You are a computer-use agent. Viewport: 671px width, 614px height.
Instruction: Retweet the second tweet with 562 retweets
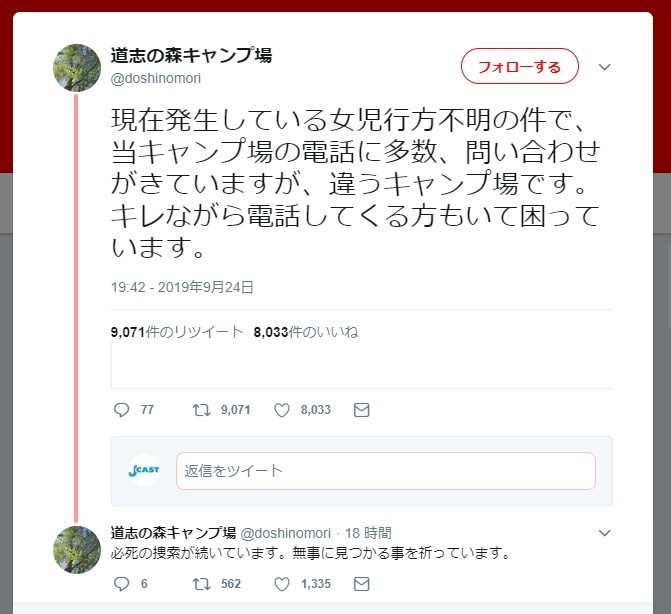(x=200, y=584)
